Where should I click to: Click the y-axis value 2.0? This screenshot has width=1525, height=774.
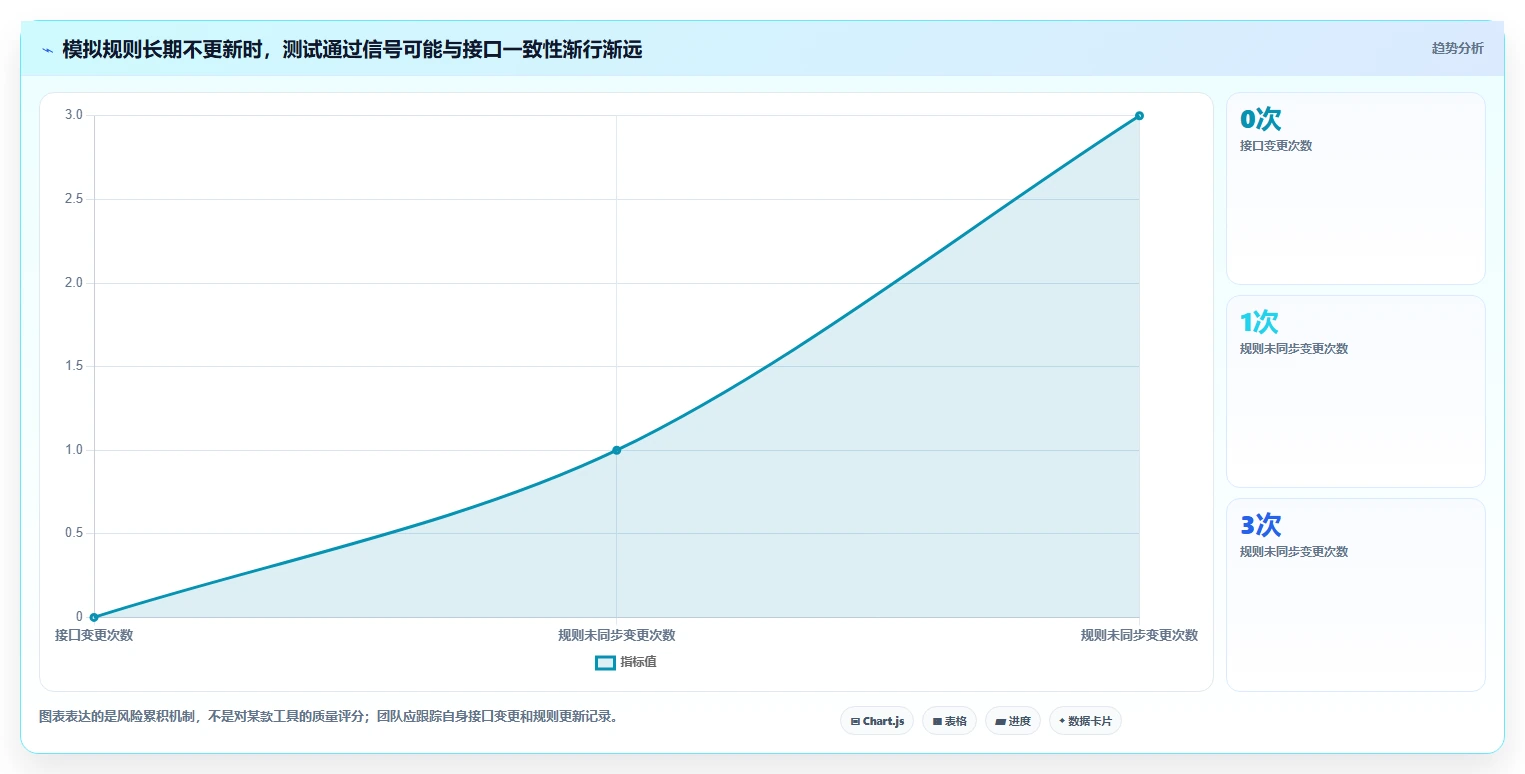pos(74,283)
